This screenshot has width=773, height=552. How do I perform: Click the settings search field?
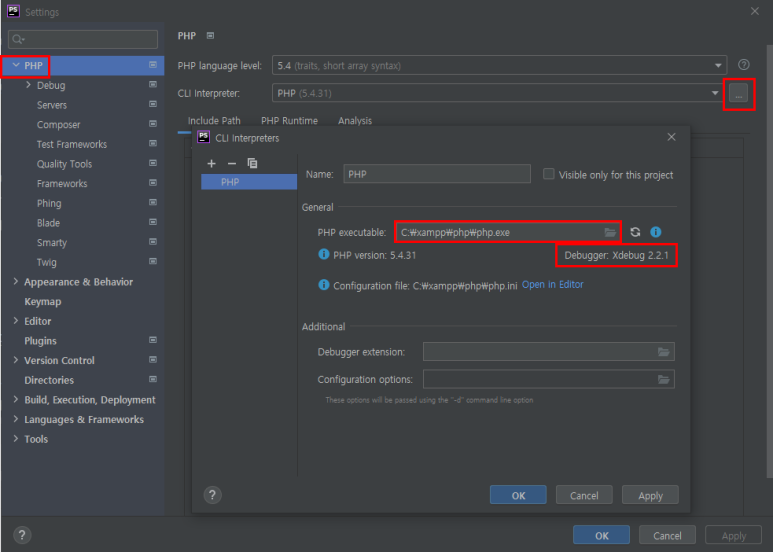coord(83,39)
